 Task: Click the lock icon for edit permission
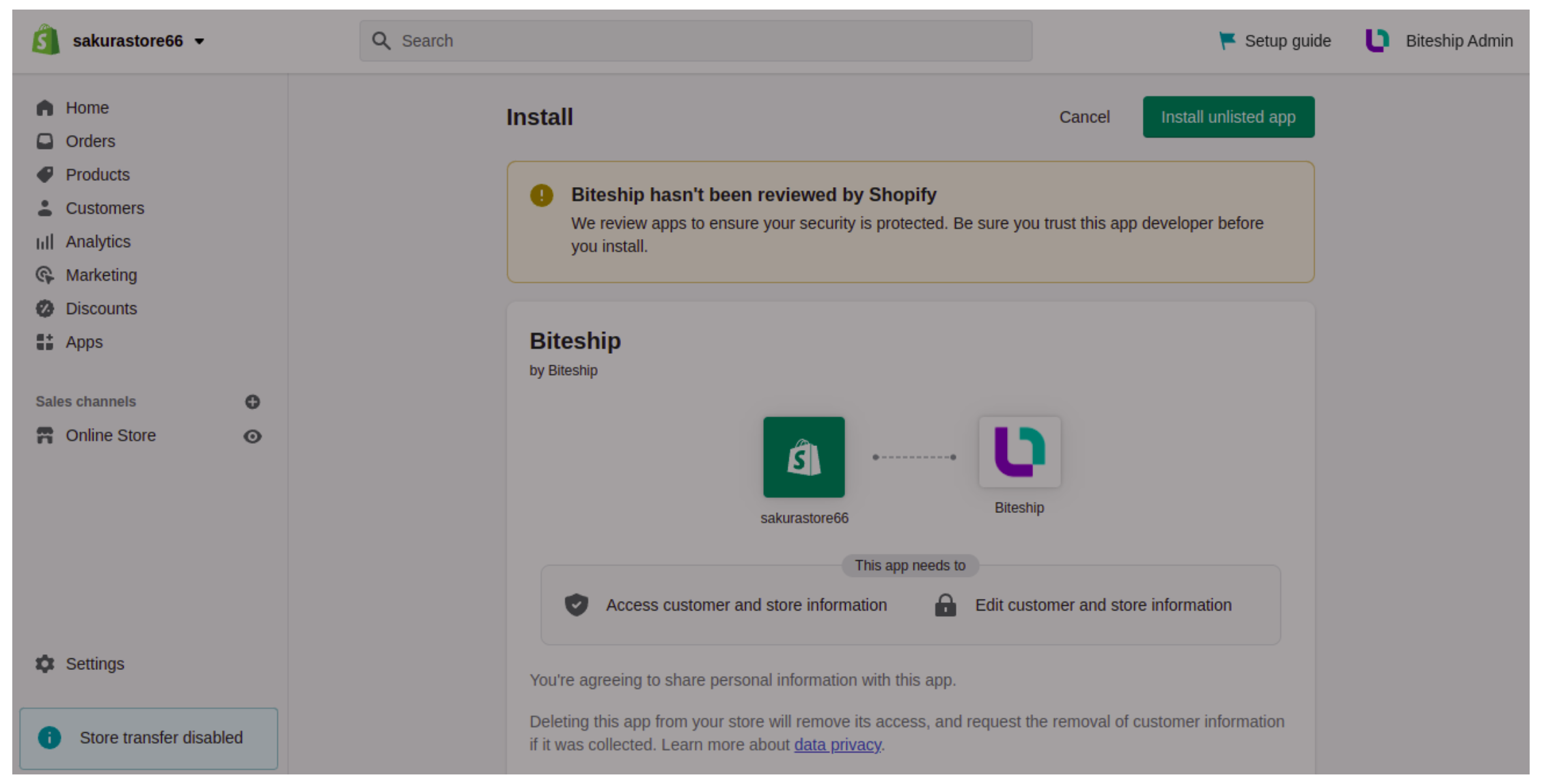[945, 604]
